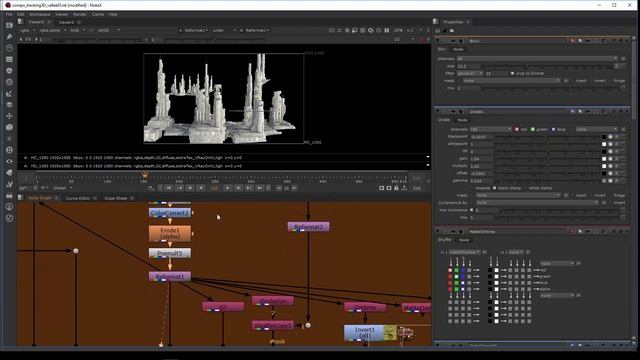Click the timeline lock icon

pos(396,188)
